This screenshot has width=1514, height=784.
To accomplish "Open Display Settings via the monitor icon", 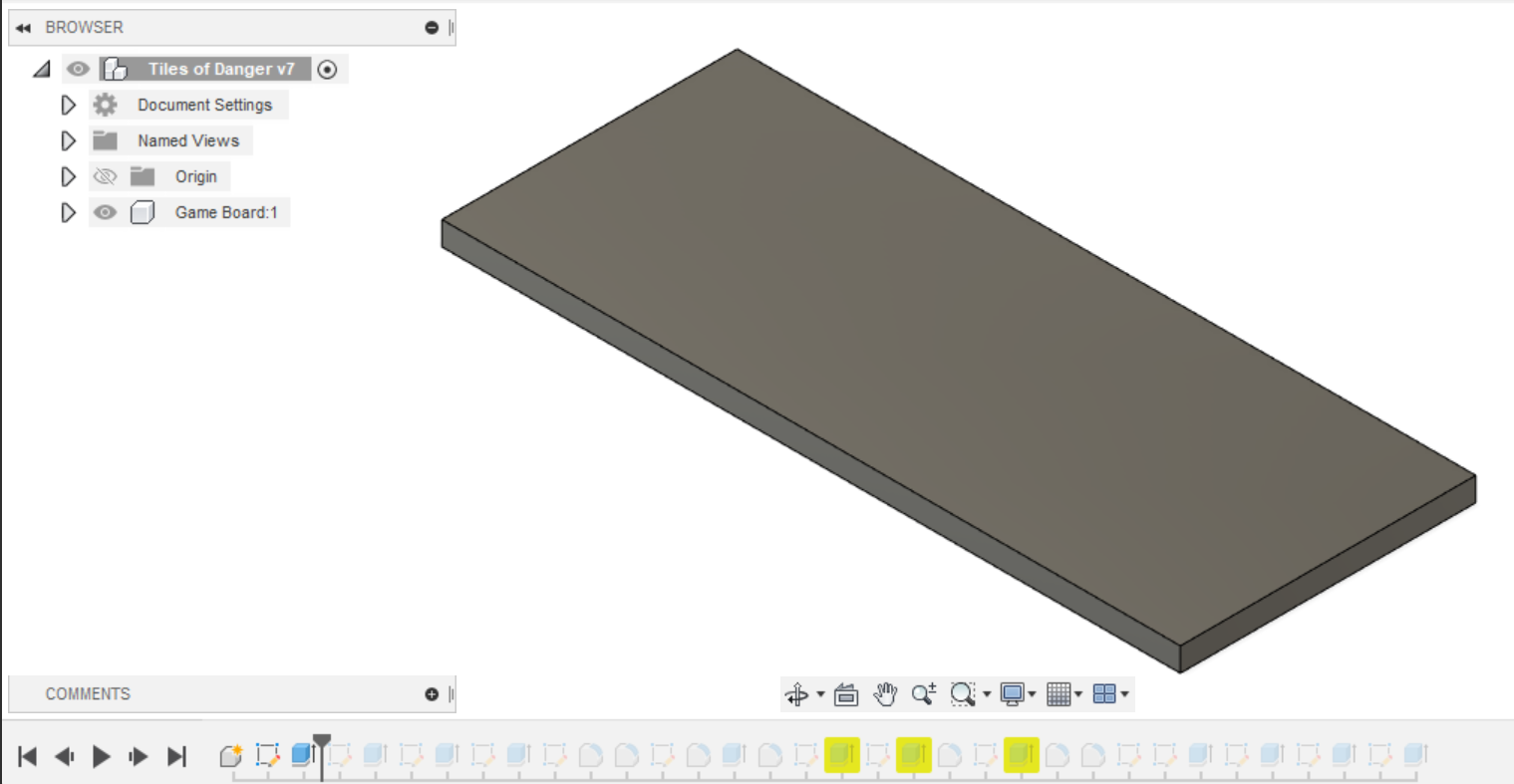I will [x=1012, y=694].
